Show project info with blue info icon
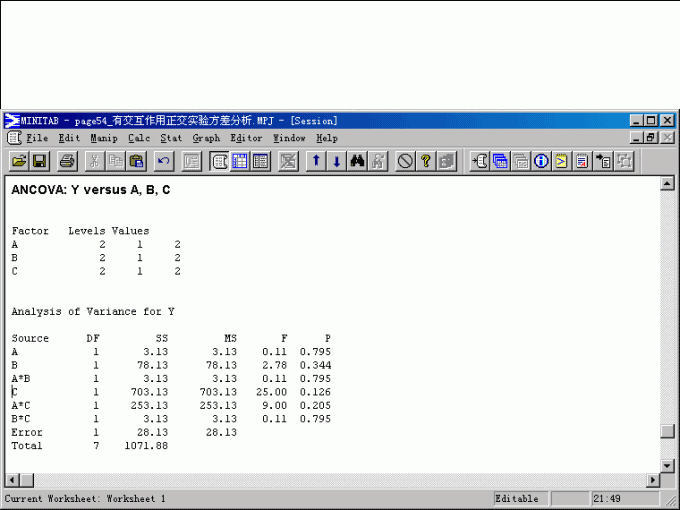 coord(542,161)
